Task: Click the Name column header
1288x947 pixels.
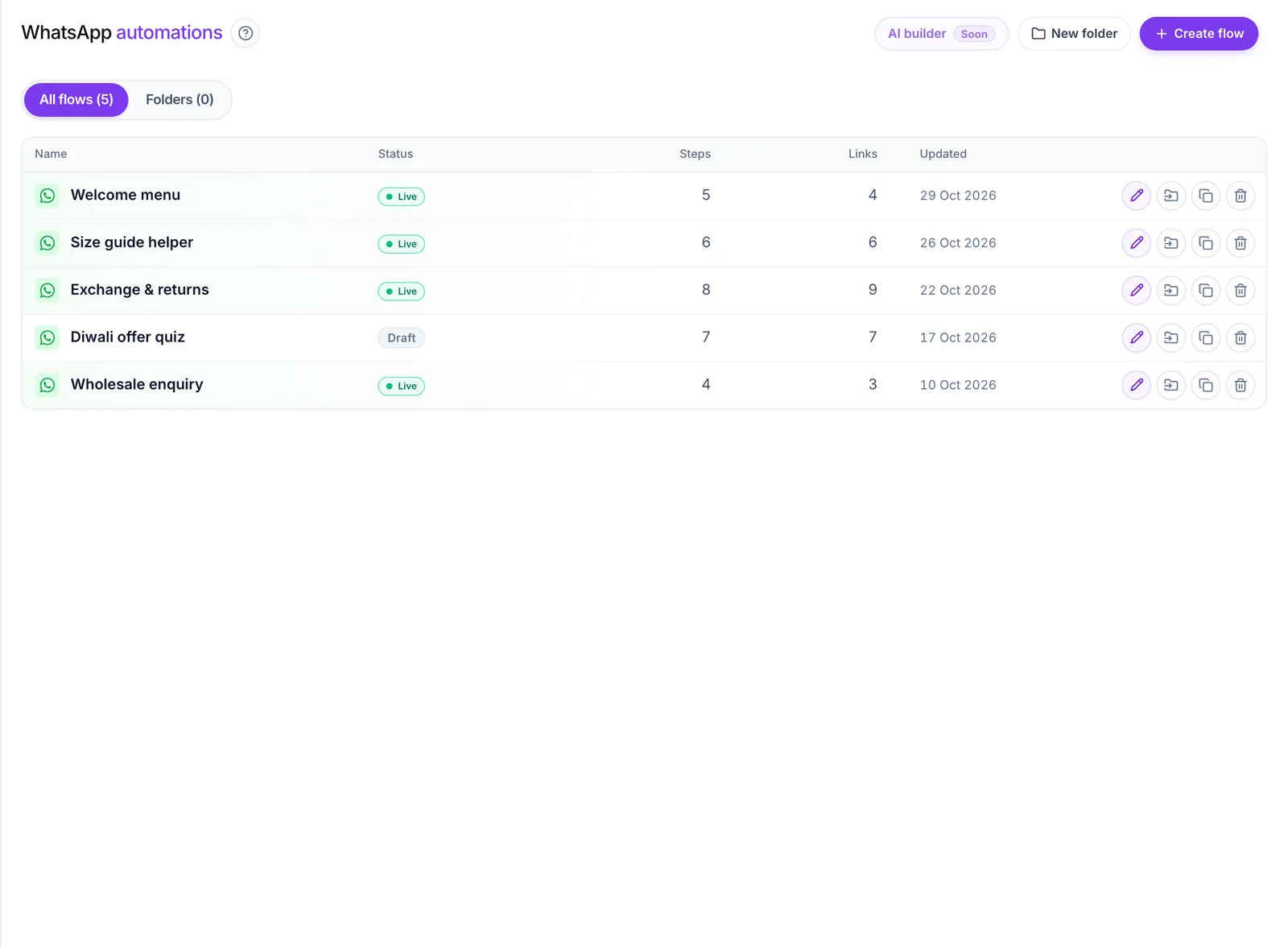Action: coord(51,154)
